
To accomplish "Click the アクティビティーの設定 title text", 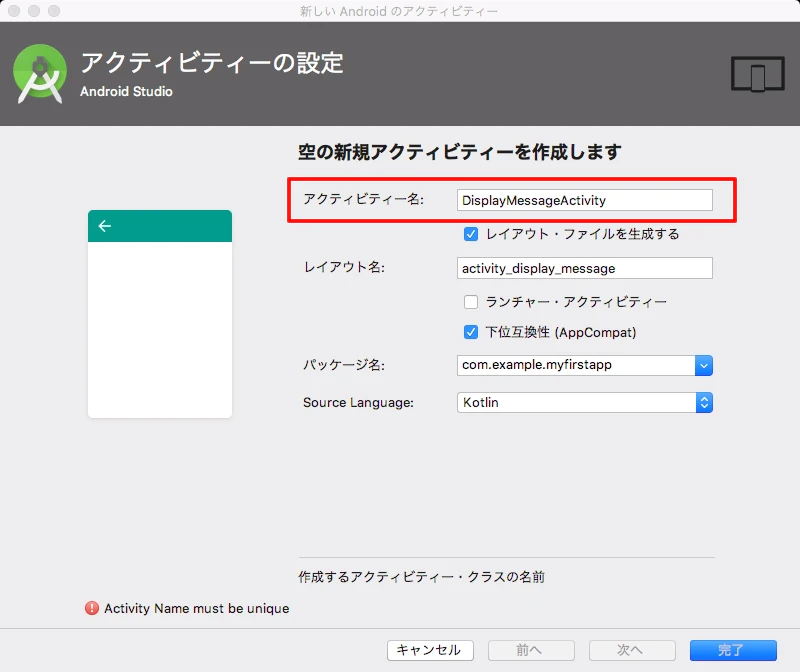I will 212,63.
